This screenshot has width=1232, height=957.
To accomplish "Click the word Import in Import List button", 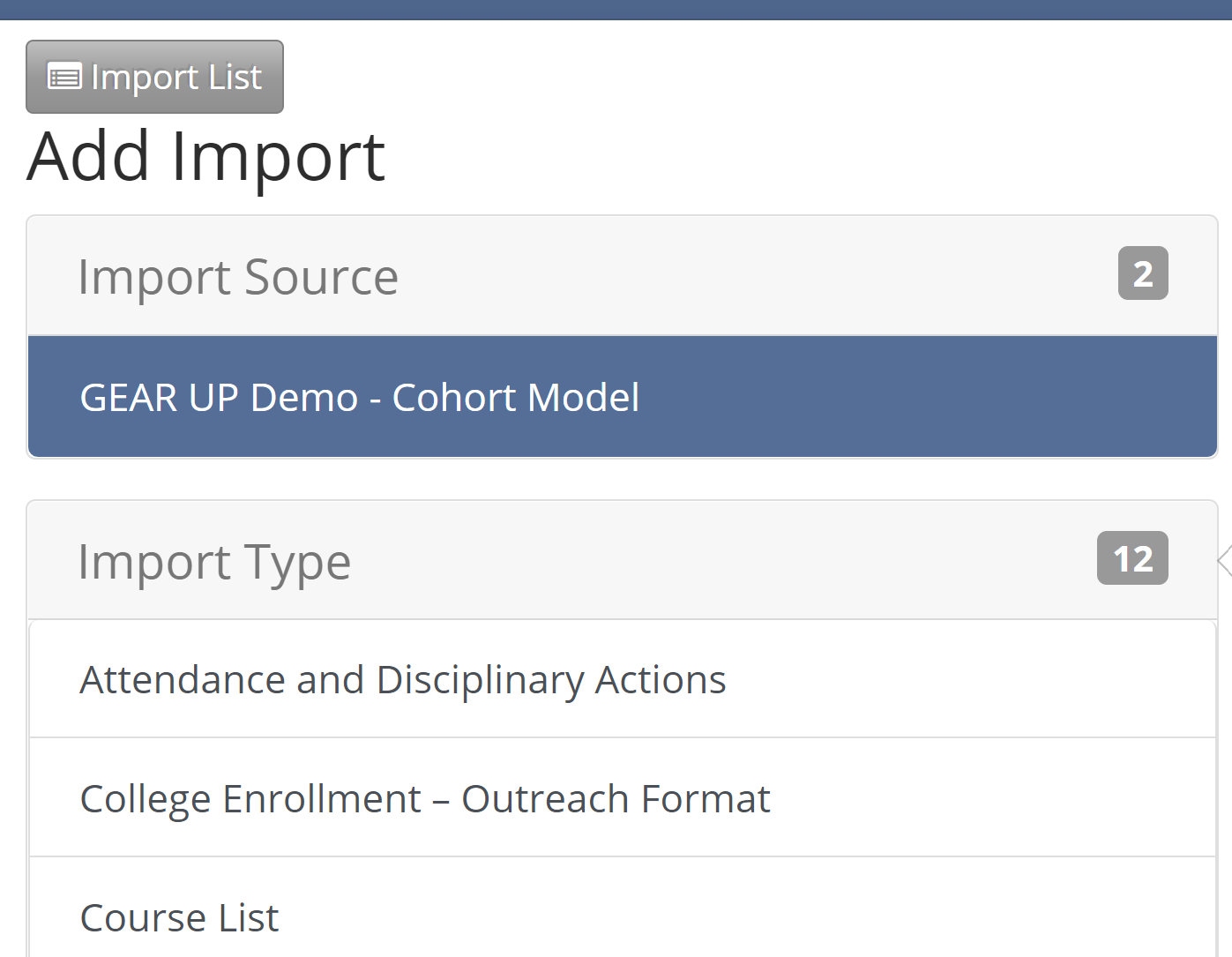I will pos(145,78).
